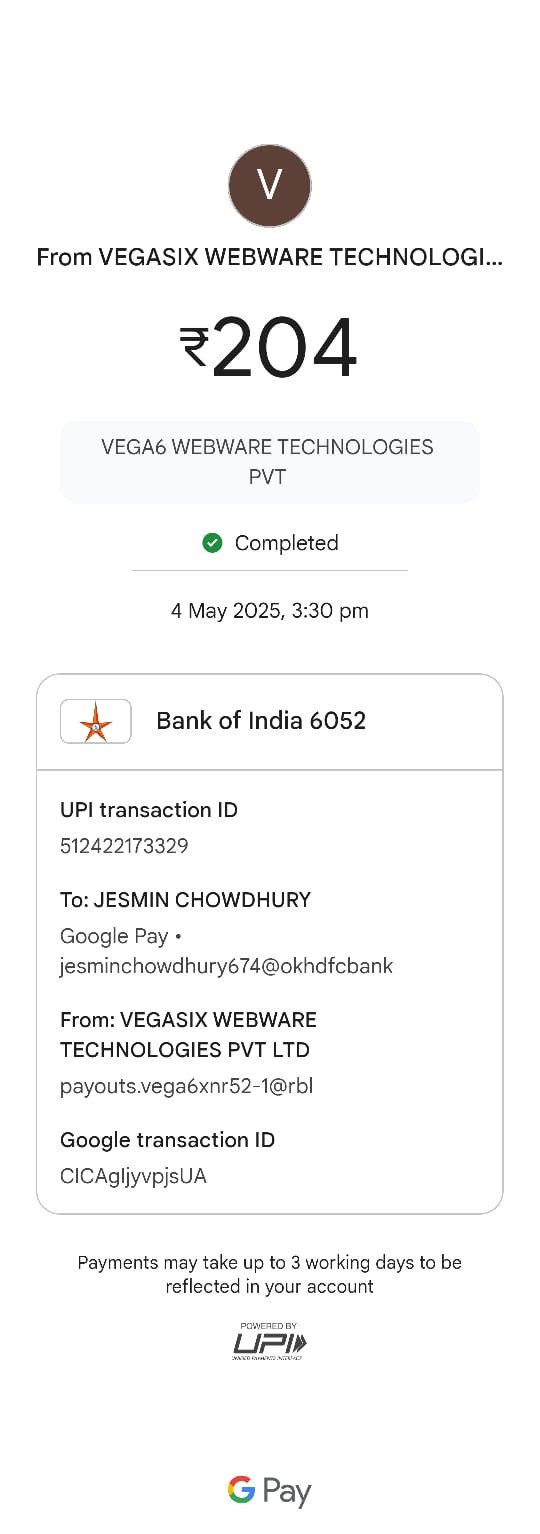Click the rupee symbol beside 204
540x1534 pixels.
tap(194, 348)
